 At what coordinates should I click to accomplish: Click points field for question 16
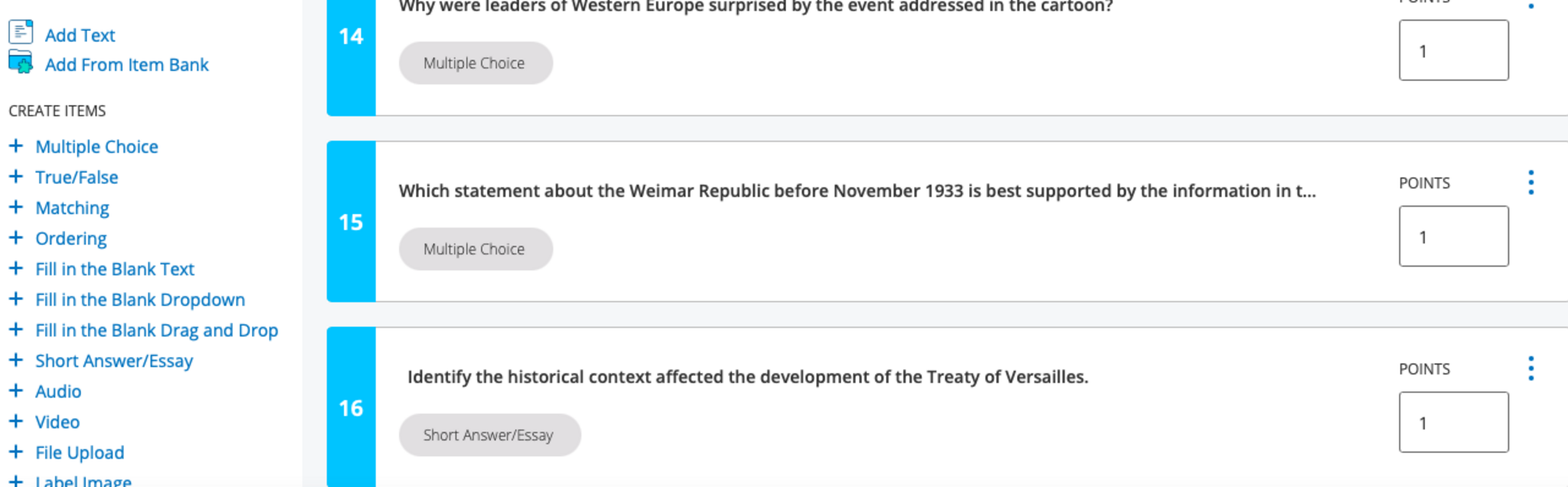1453,422
